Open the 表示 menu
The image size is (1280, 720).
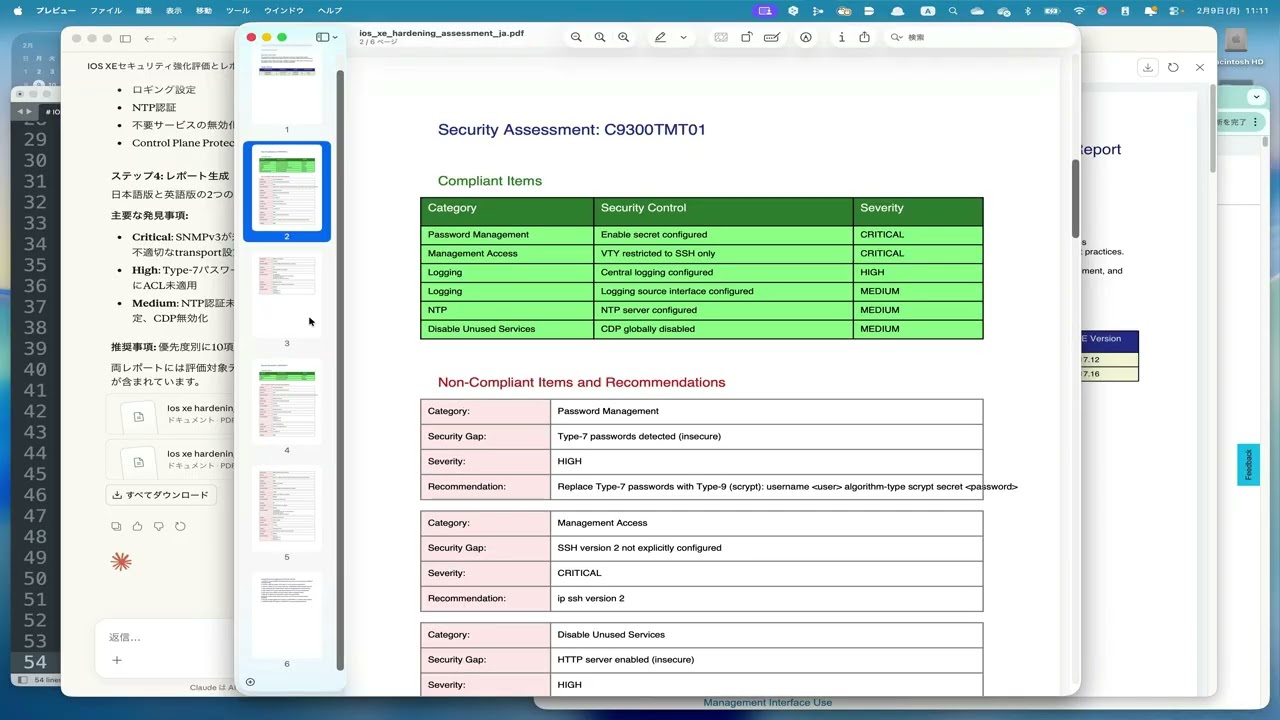click(x=174, y=10)
